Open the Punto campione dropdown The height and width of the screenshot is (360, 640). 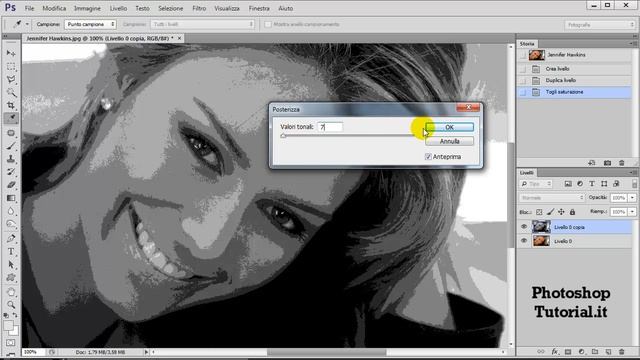point(90,24)
